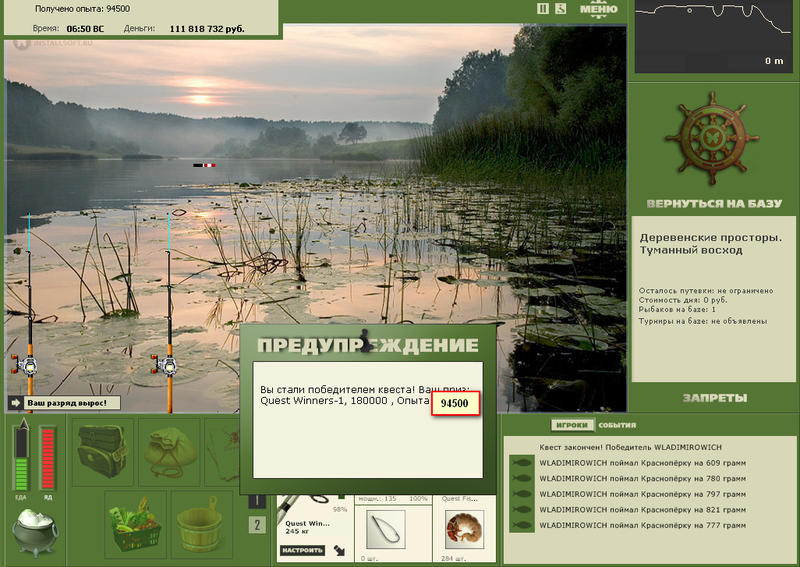Click the money value 111 818 732 руб.
Viewport: 800px width, 567px height.
point(207,29)
